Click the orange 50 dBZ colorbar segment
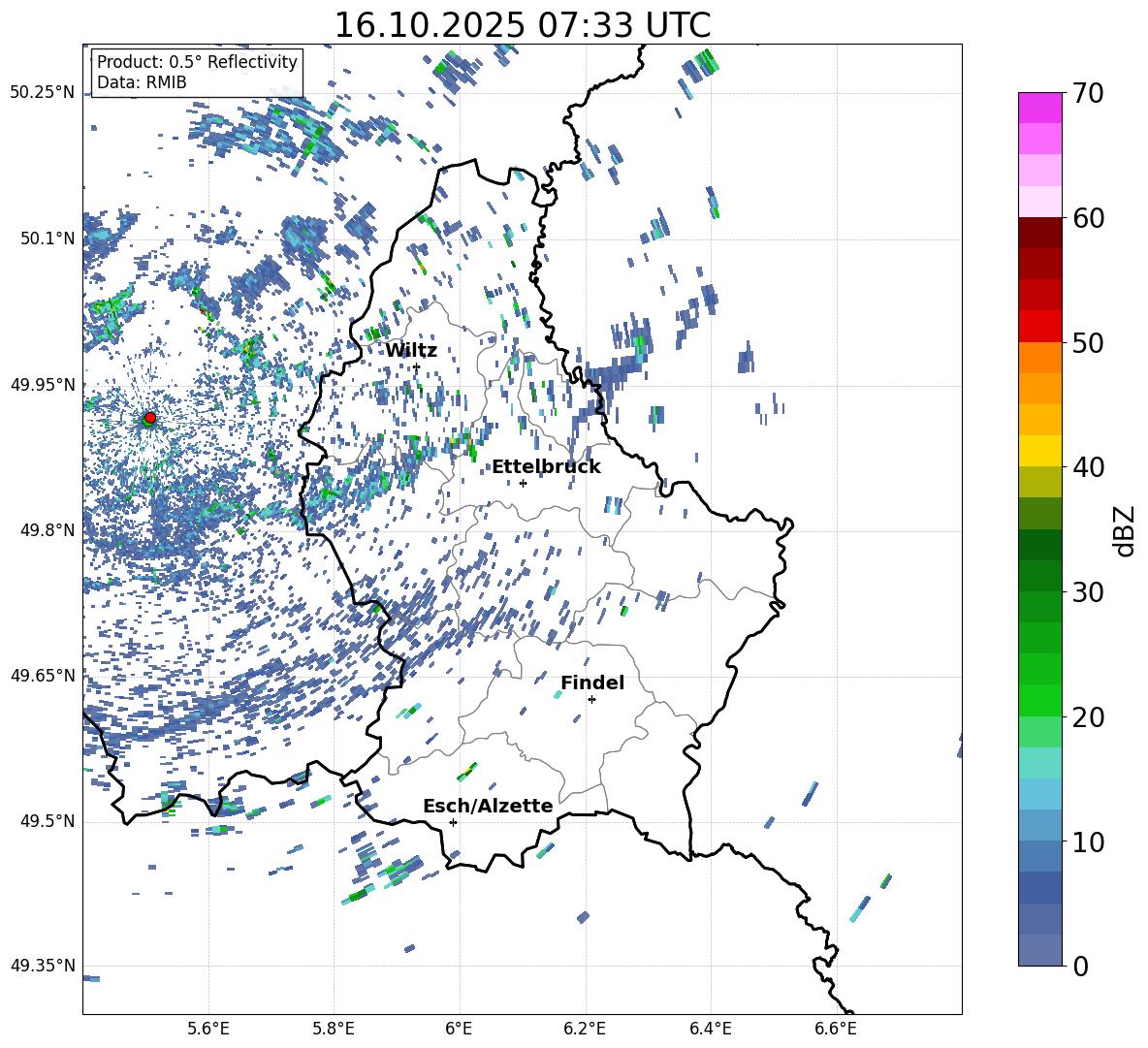The image size is (1148, 1048). tap(1039, 357)
